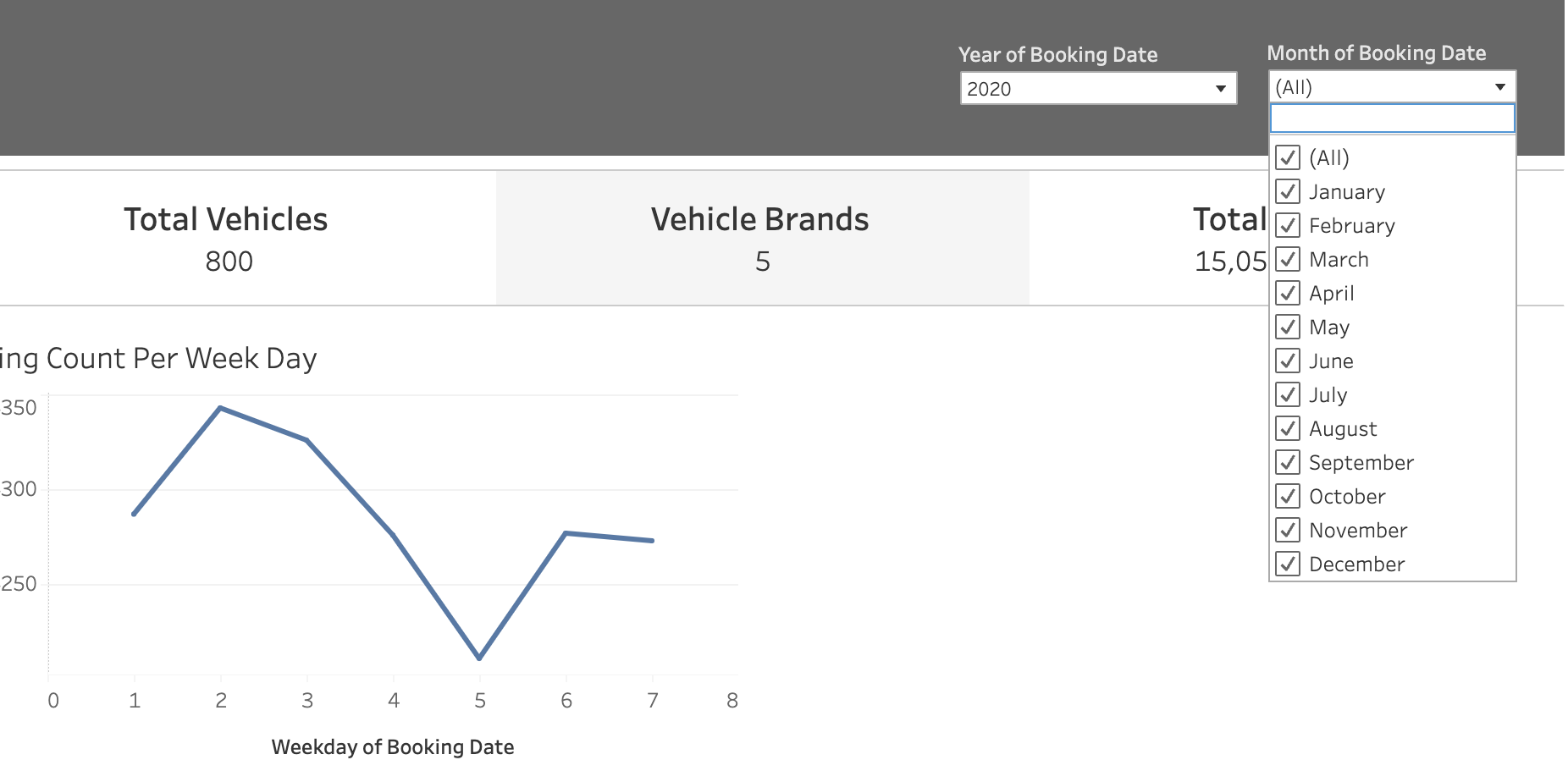Viewport: 1568px width, 782px height.
Task: Deselect November in month filter
Action: coord(1288,530)
